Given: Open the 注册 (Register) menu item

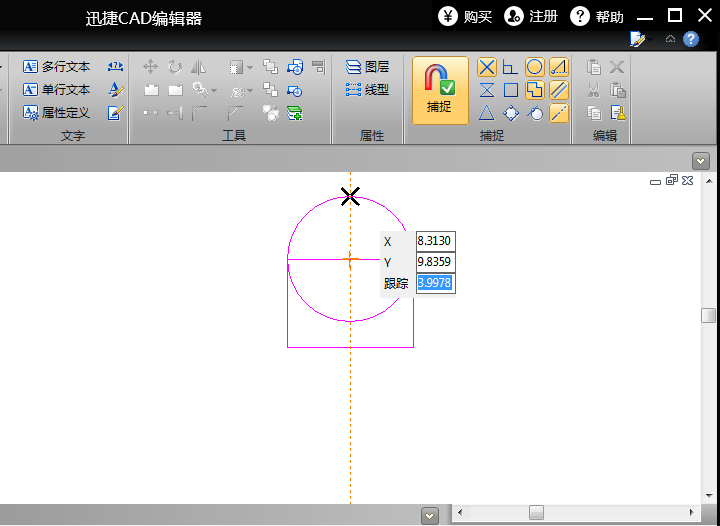Looking at the screenshot, I should point(531,16).
